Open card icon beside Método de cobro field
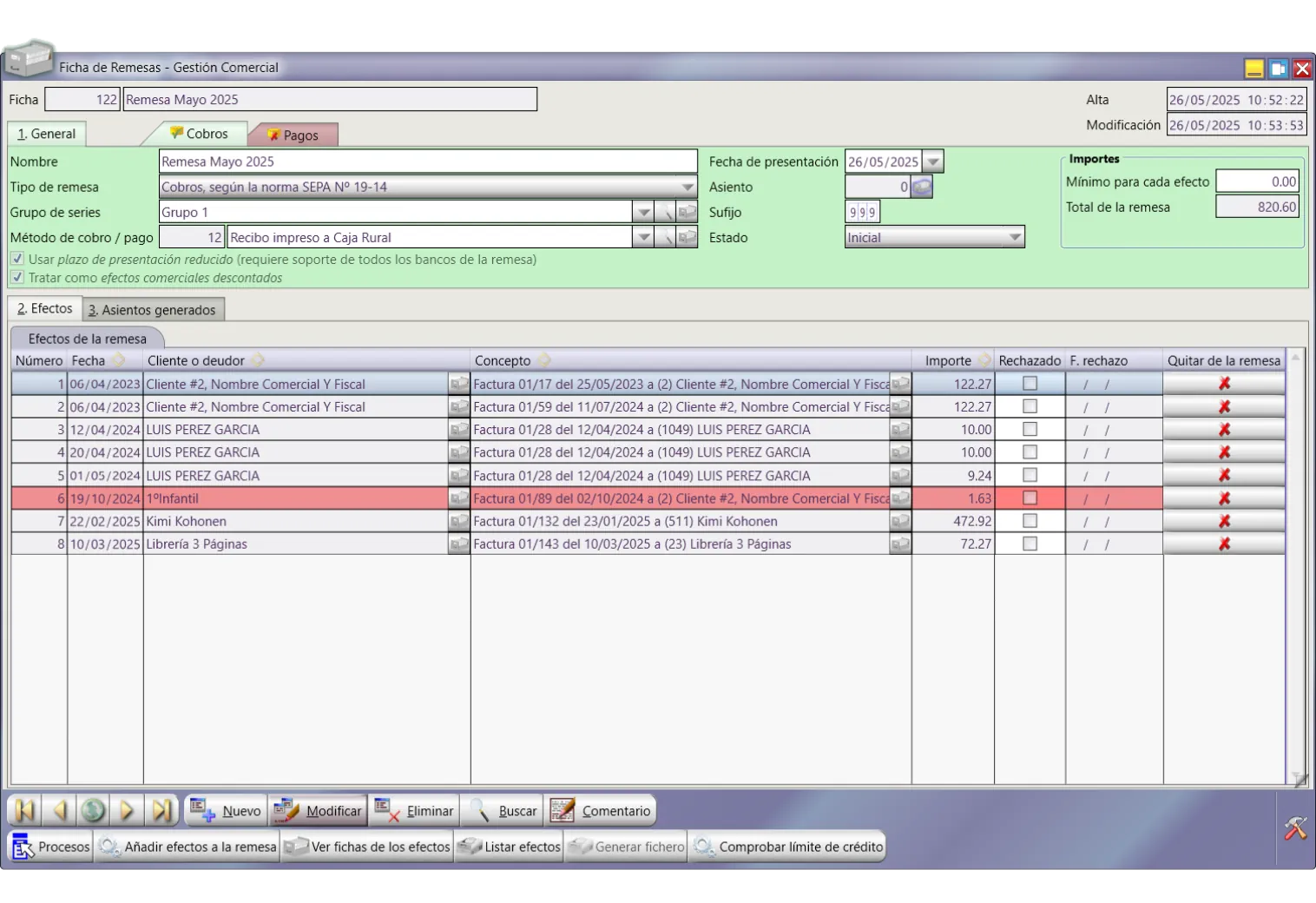Viewport: 1316px width, 903px height. [688, 238]
